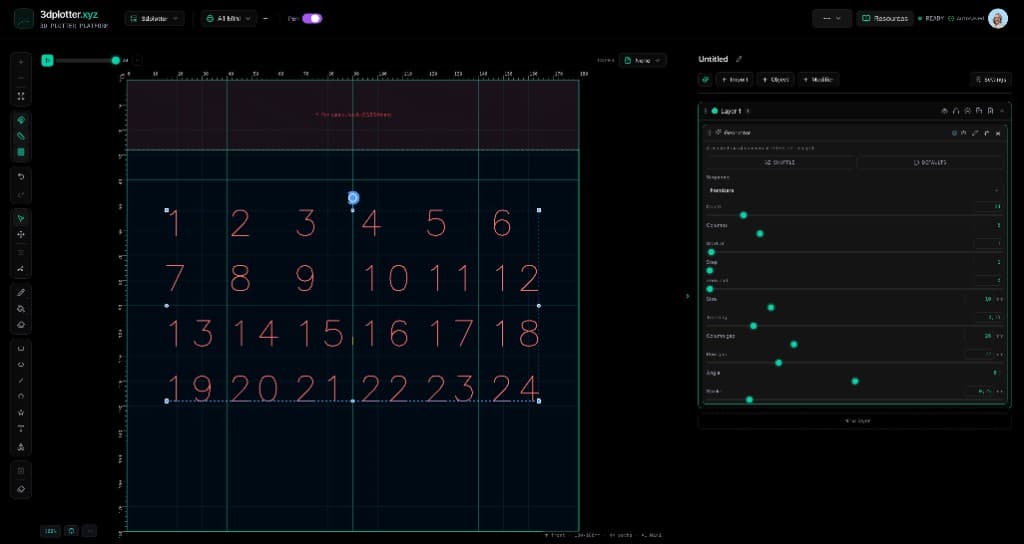The image size is (1024, 544).
Task: Click the plus Modifier button
Action: point(818,80)
